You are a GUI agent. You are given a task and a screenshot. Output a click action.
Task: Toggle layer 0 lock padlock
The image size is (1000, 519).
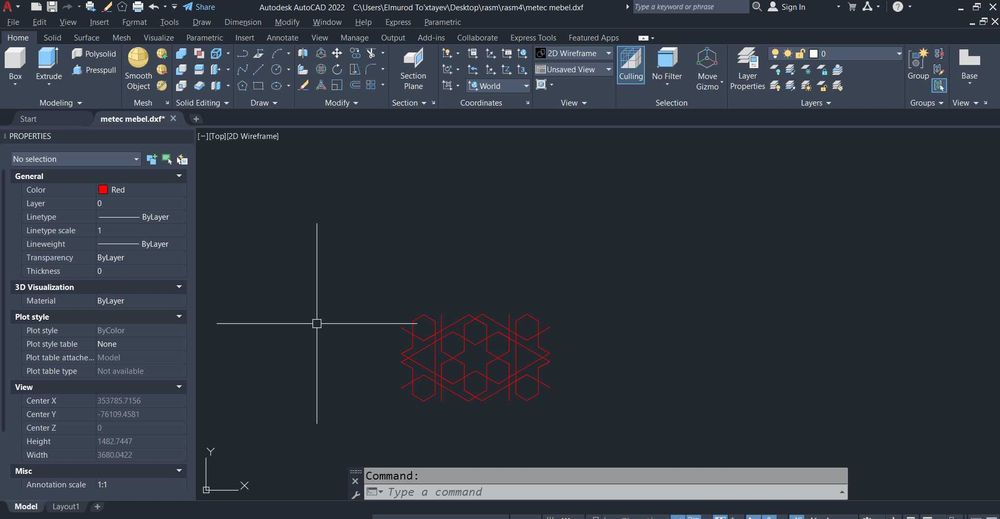[800, 54]
